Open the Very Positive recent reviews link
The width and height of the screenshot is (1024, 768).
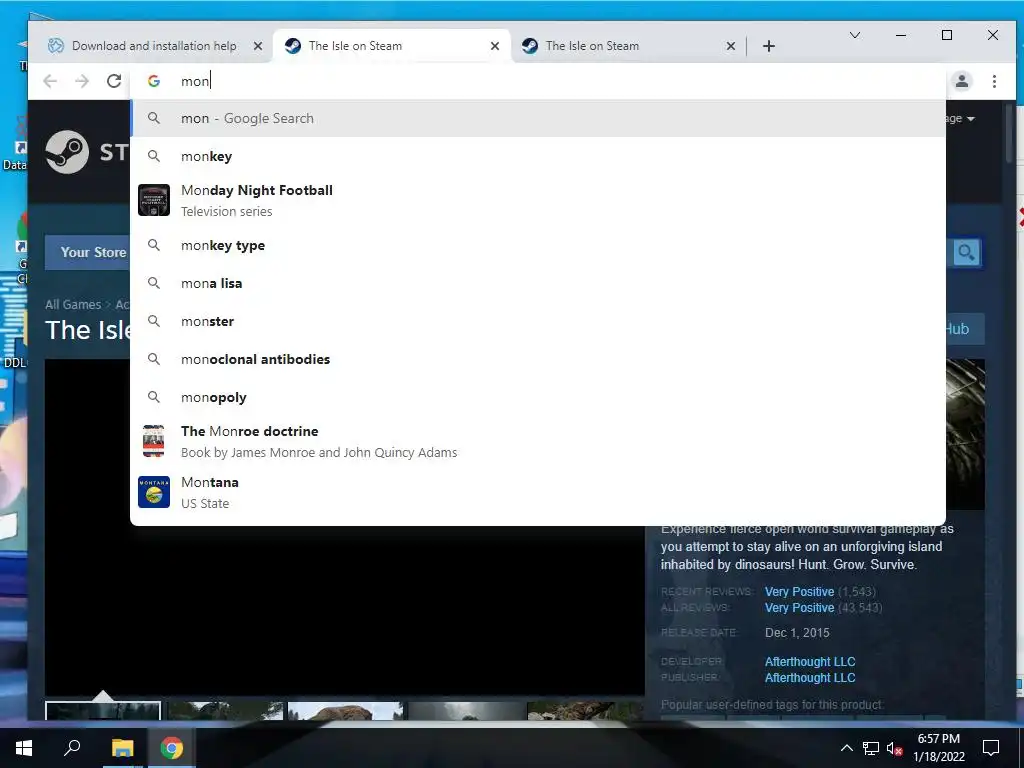click(x=799, y=592)
